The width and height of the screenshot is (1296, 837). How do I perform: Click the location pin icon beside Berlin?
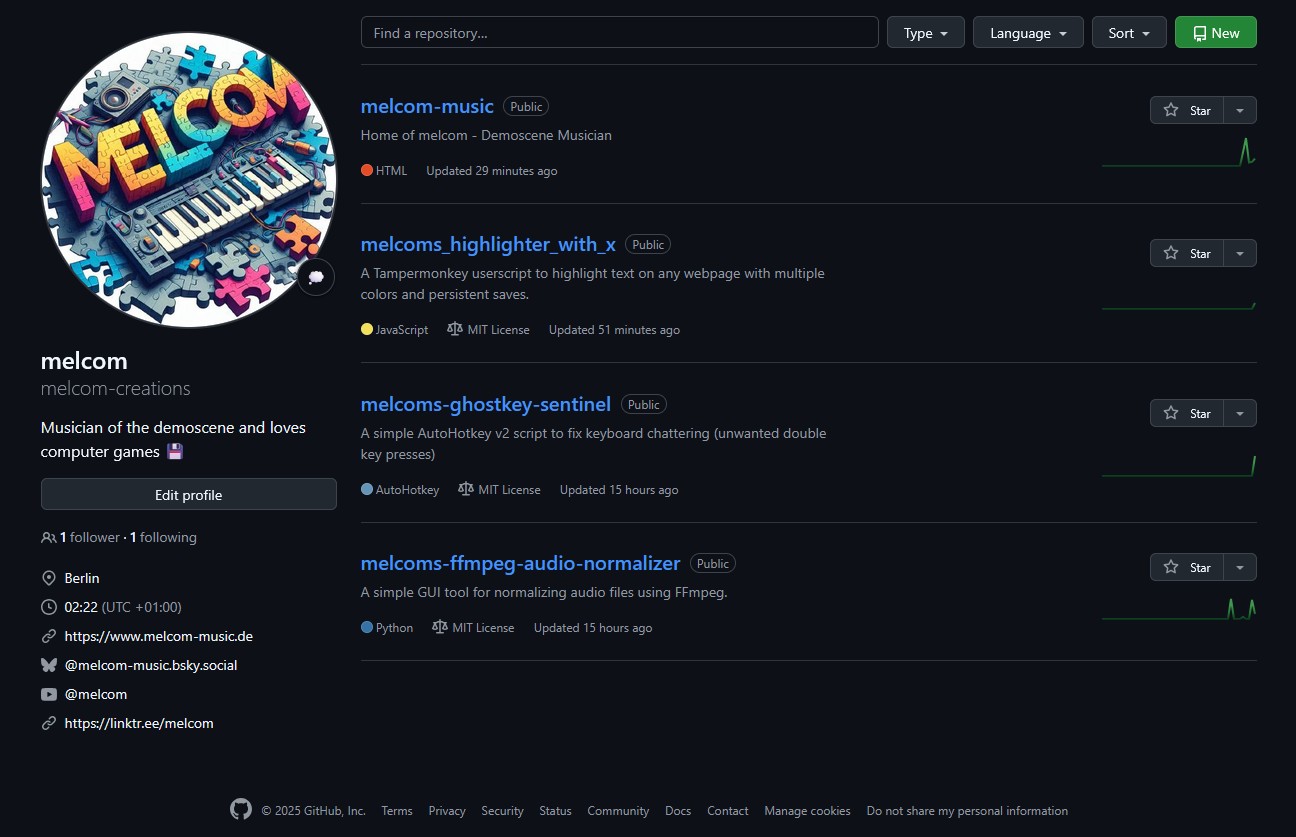click(49, 579)
